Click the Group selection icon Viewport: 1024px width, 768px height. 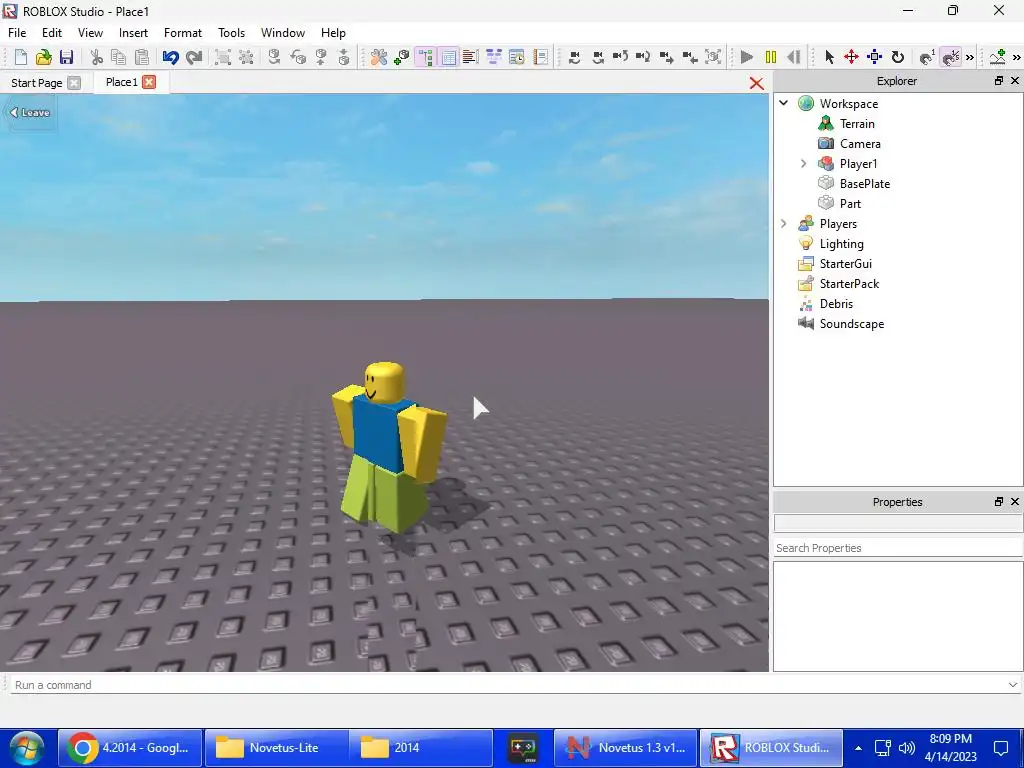223,57
